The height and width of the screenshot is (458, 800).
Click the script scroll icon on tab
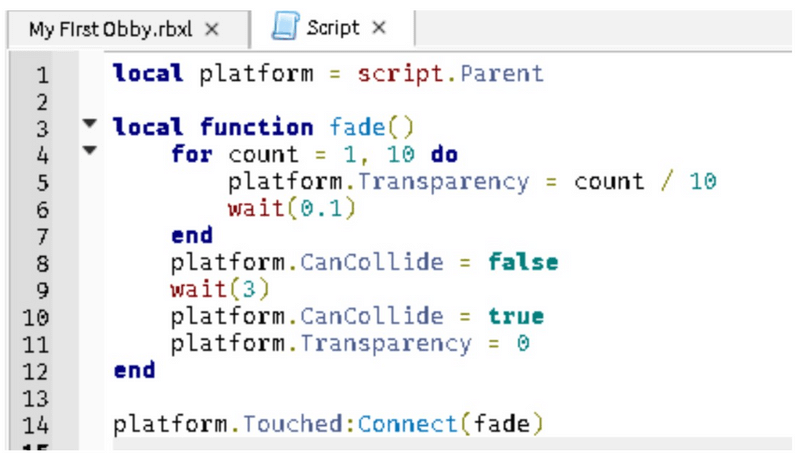[285, 26]
